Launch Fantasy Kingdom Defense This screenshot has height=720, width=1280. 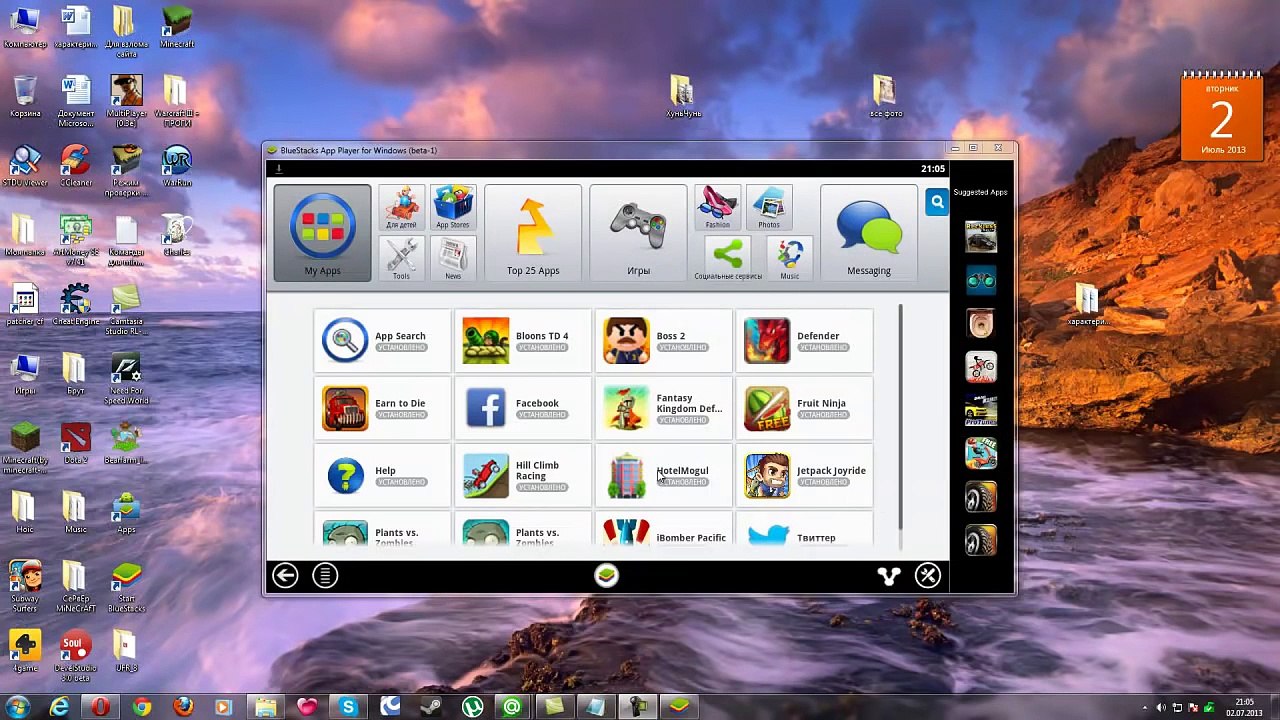664,408
